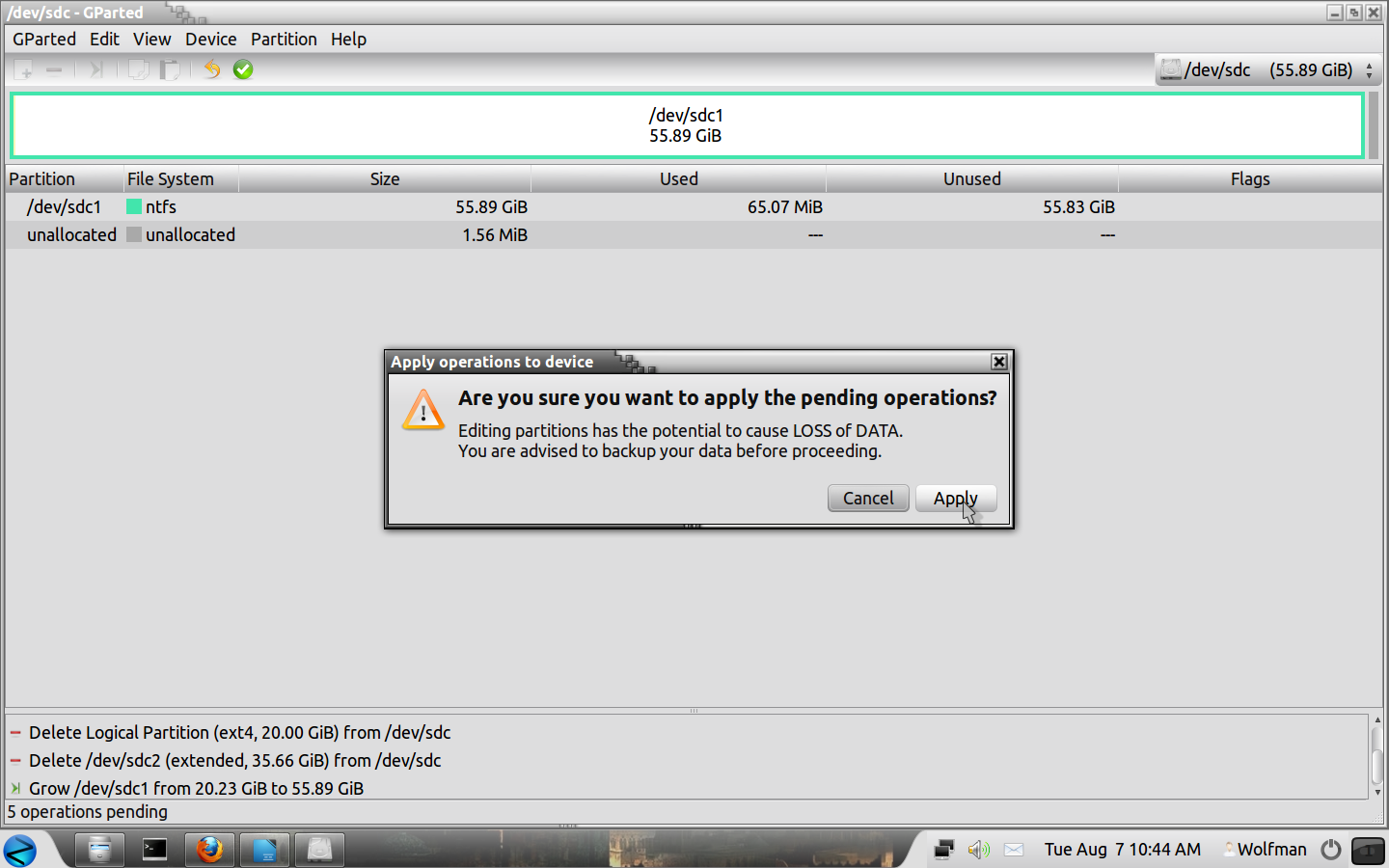Open the terminal from the taskbar
The height and width of the screenshot is (868, 1389).
click(154, 850)
